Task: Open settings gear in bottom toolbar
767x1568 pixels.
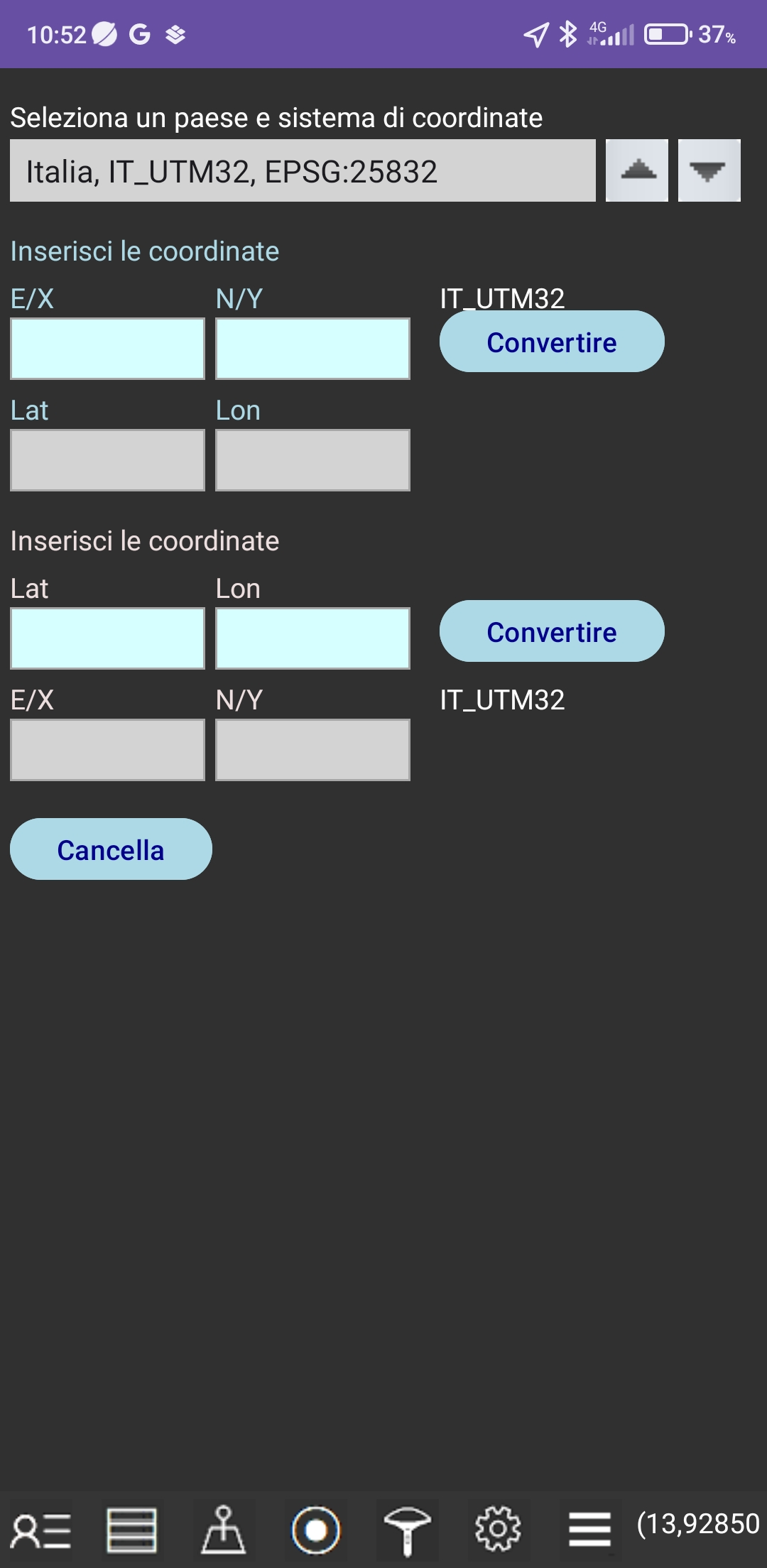Action: 498,1530
